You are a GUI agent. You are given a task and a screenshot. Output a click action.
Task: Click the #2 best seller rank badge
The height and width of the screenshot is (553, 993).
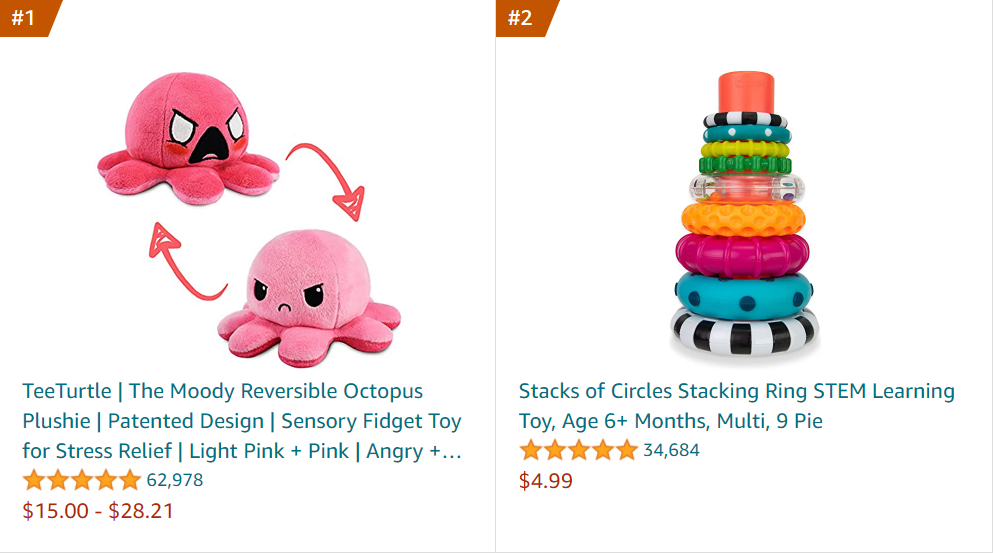pyautogui.click(x=521, y=17)
